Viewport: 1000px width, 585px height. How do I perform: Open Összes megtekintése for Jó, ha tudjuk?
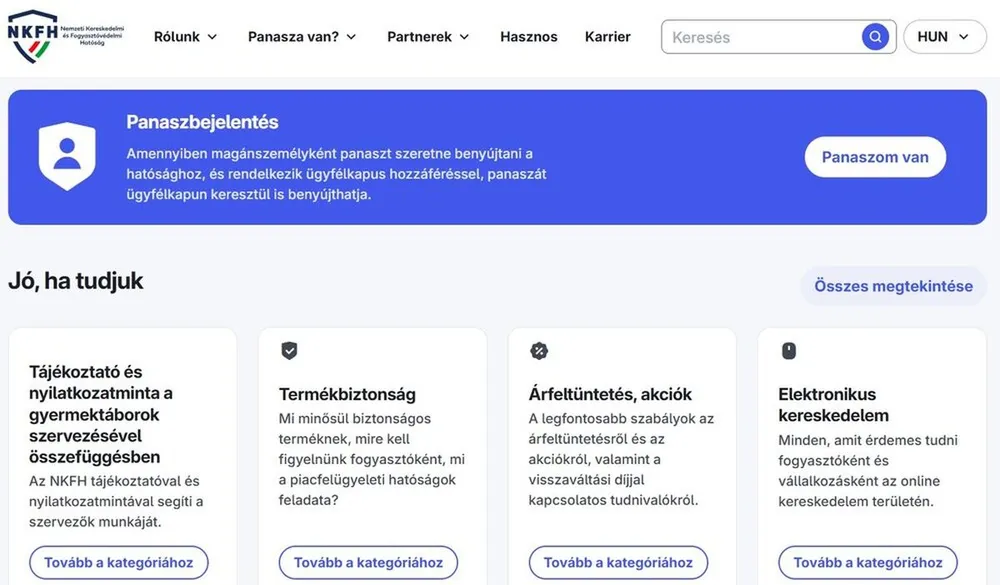[x=893, y=285]
